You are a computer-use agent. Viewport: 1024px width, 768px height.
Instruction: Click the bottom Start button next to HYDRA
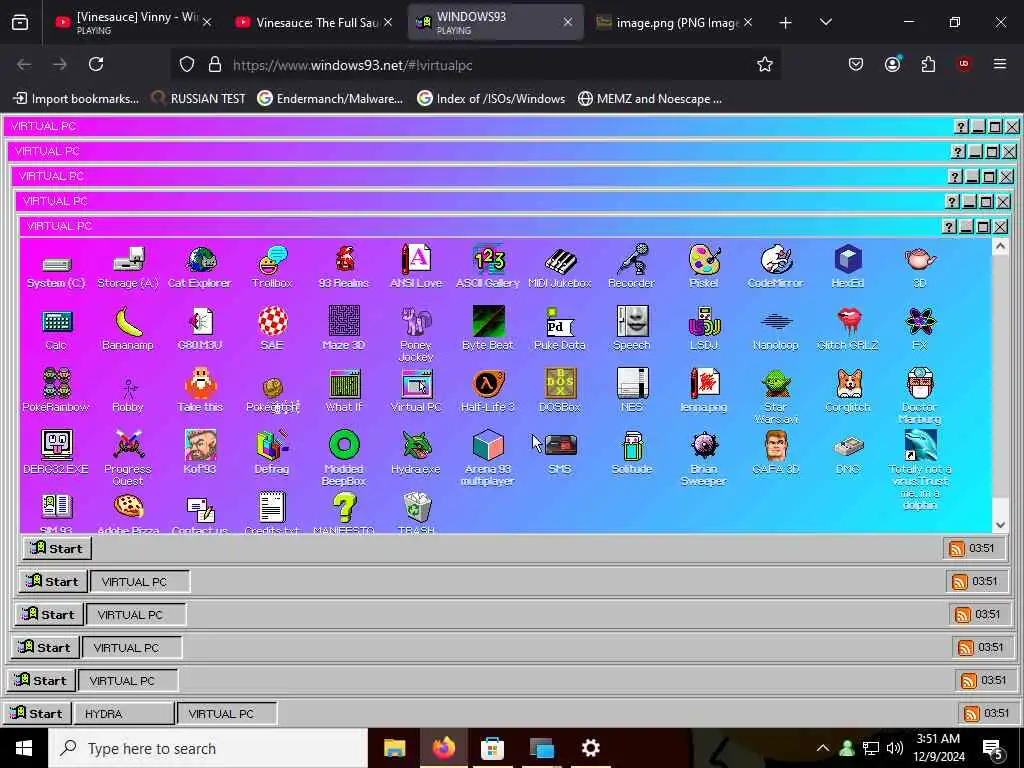36,713
